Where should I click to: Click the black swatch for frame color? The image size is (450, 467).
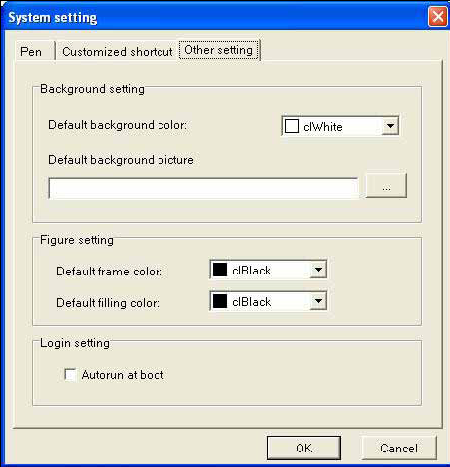(220, 269)
